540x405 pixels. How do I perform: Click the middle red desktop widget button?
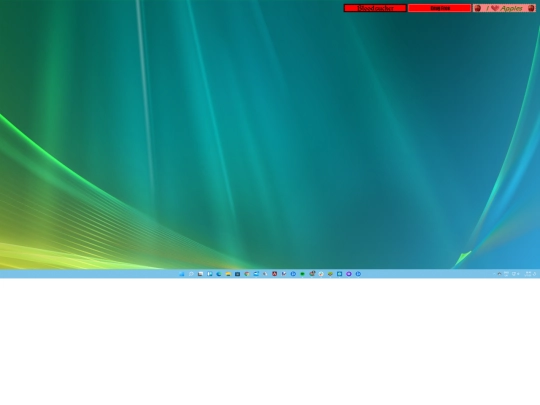coord(439,8)
